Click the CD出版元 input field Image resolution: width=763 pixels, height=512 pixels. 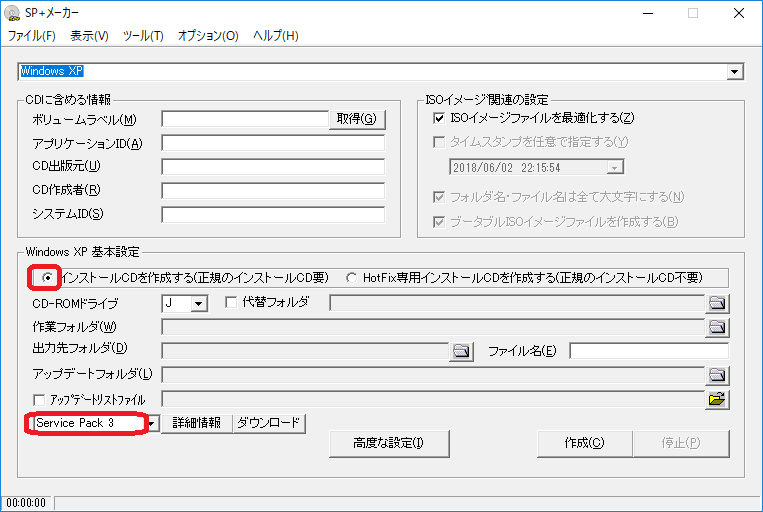pos(273,166)
